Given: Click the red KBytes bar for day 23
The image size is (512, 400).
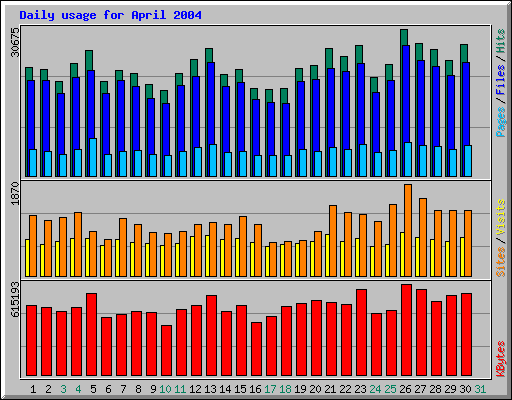Looking at the screenshot, I should pos(361,333).
